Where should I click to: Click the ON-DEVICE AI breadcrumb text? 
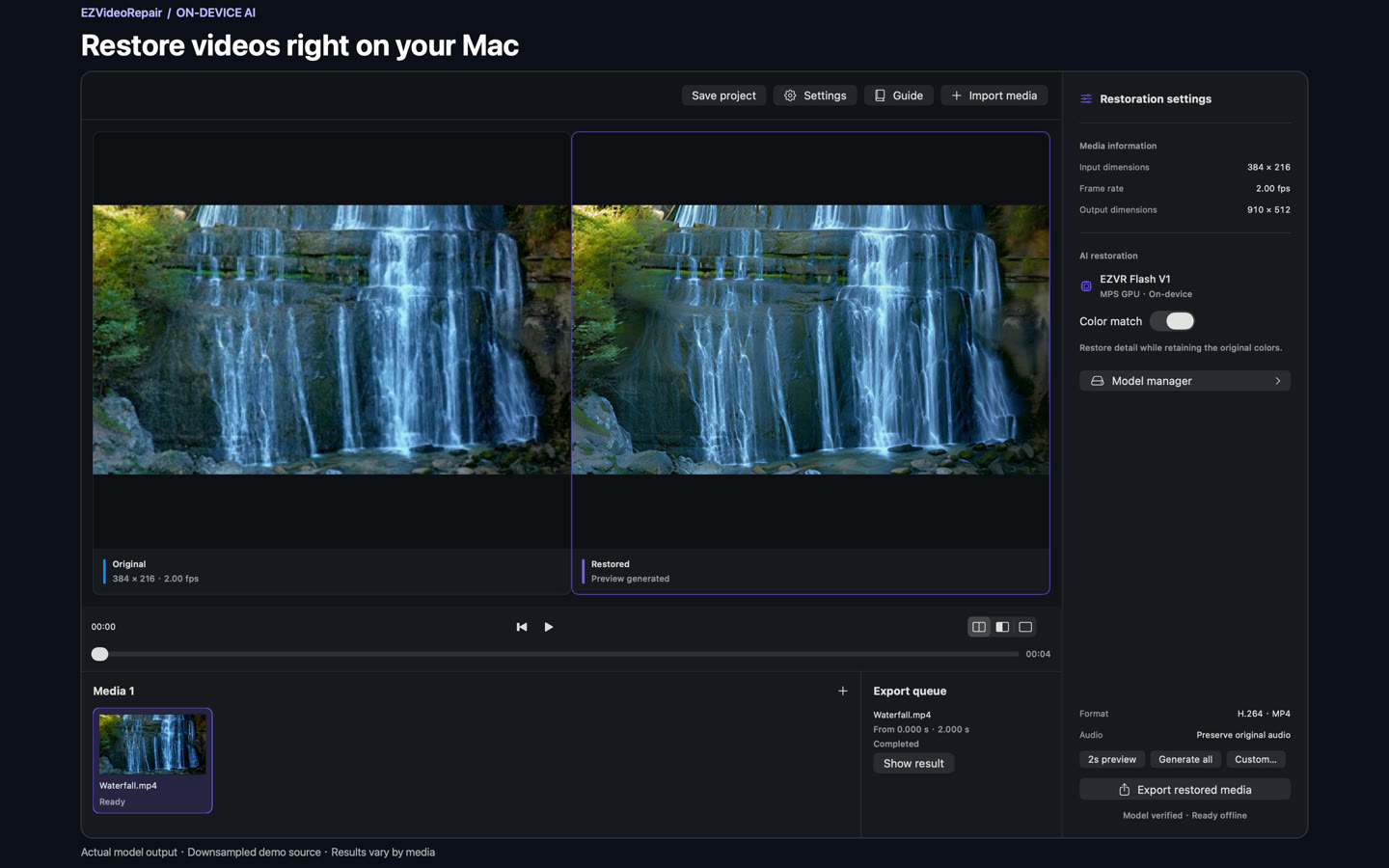[215, 13]
